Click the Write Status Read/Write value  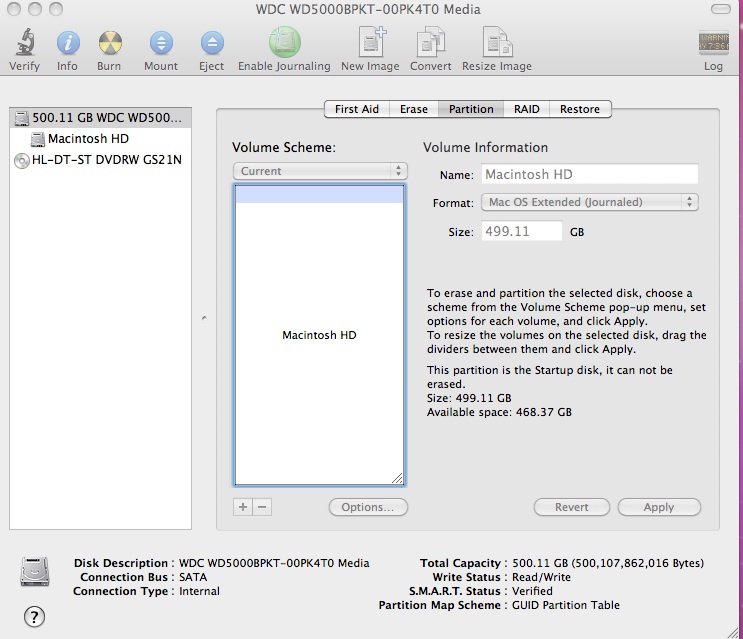tap(541, 577)
